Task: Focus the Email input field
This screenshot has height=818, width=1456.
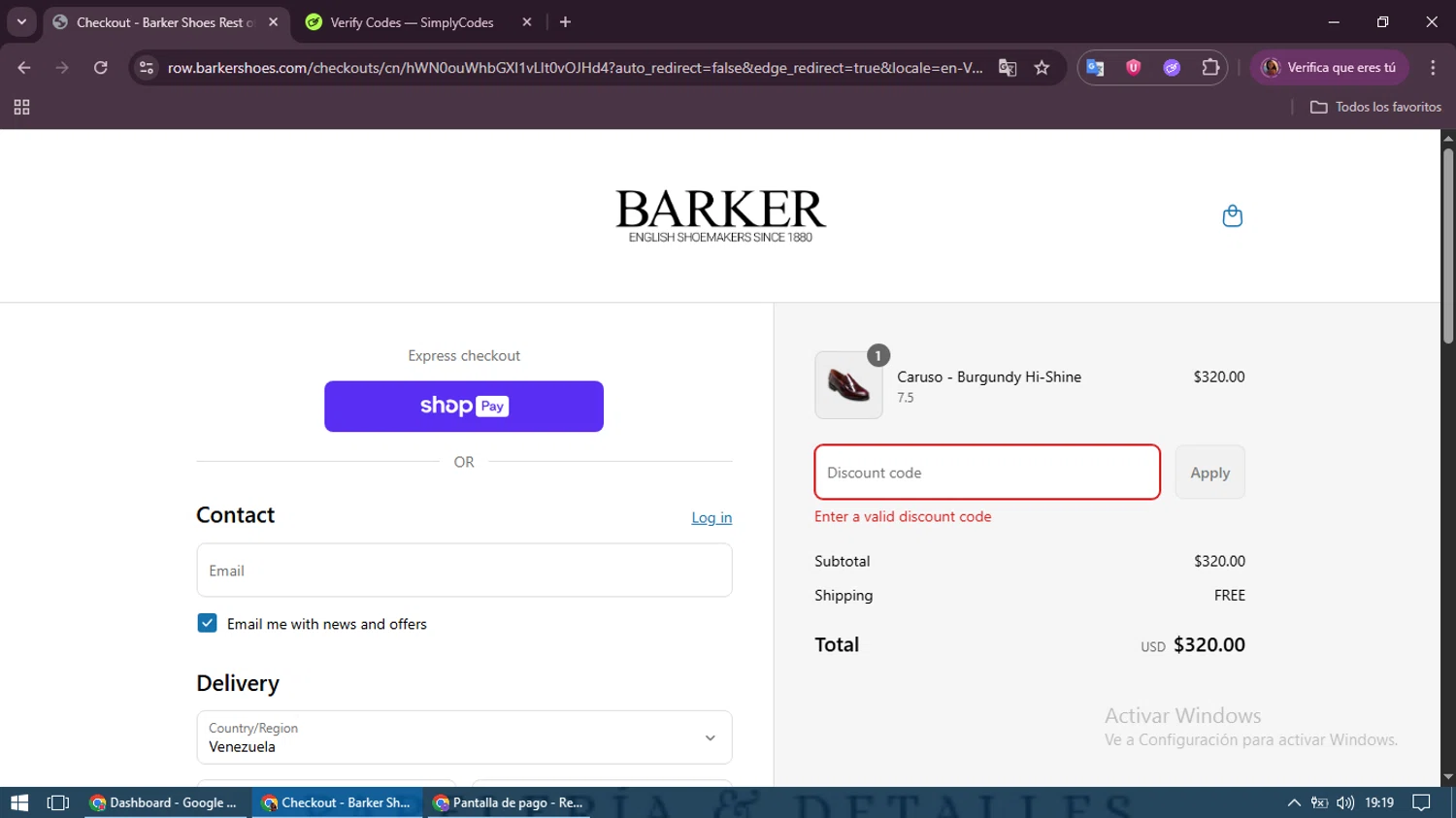Action: (464, 571)
